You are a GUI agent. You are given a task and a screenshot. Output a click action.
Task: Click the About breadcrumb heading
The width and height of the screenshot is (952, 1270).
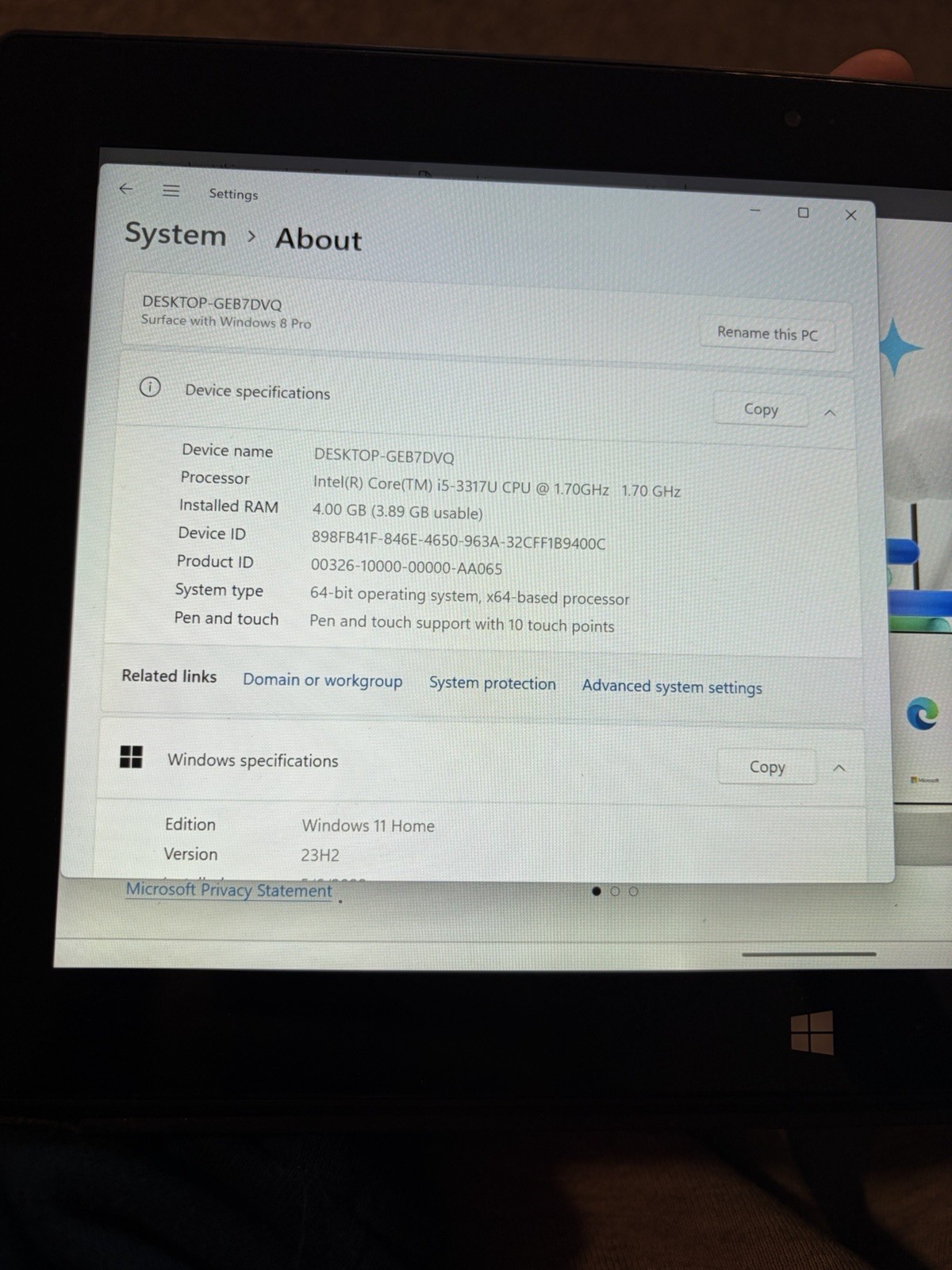[318, 240]
